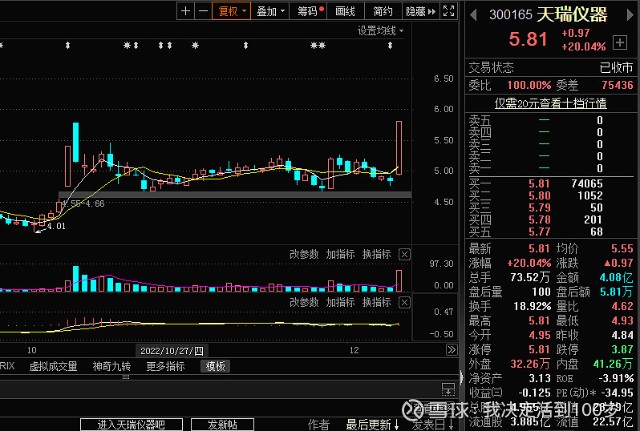This screenshot has height=431, width=640.
Task: Add stock to watchlist with plus icon
Action: point(620,42)
